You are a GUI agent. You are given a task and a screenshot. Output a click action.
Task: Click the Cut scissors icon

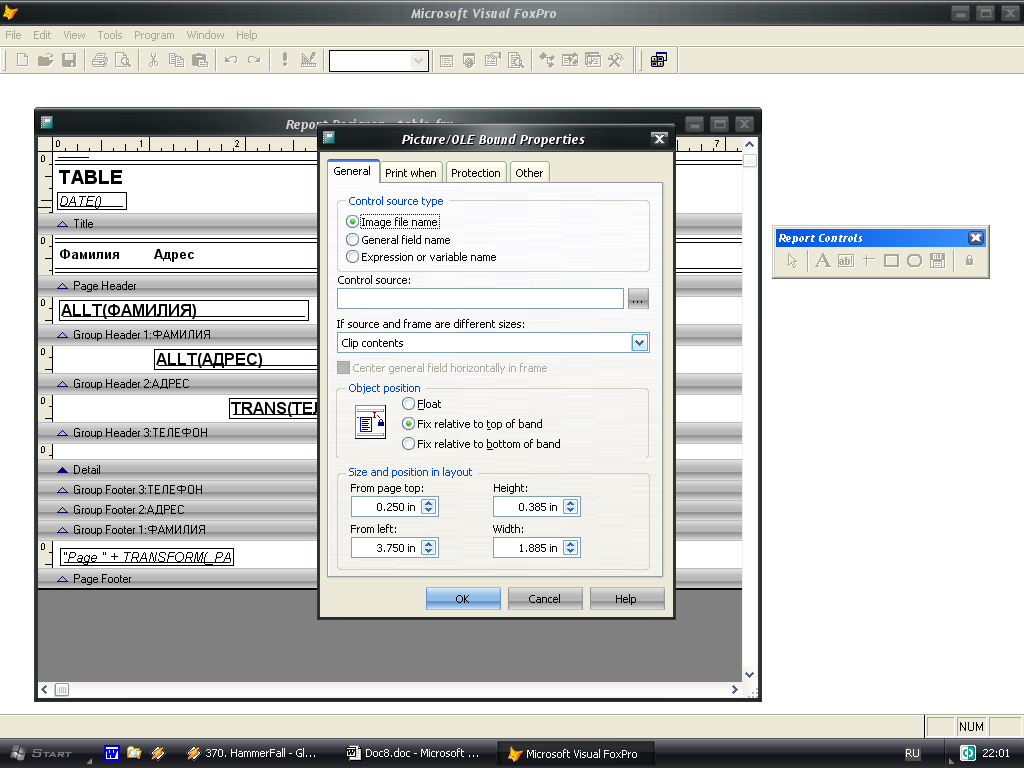[153, 60]
